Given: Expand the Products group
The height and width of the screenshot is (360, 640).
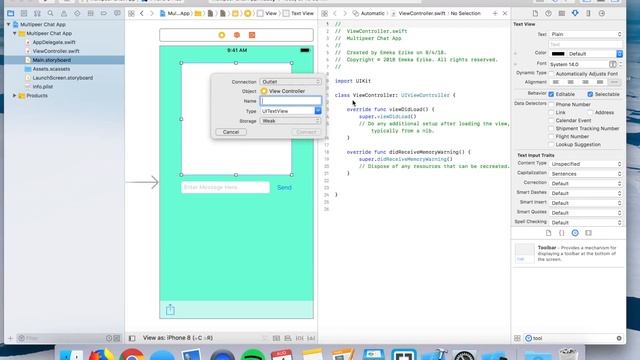Looking at the screenshot, I should [14, 96].
